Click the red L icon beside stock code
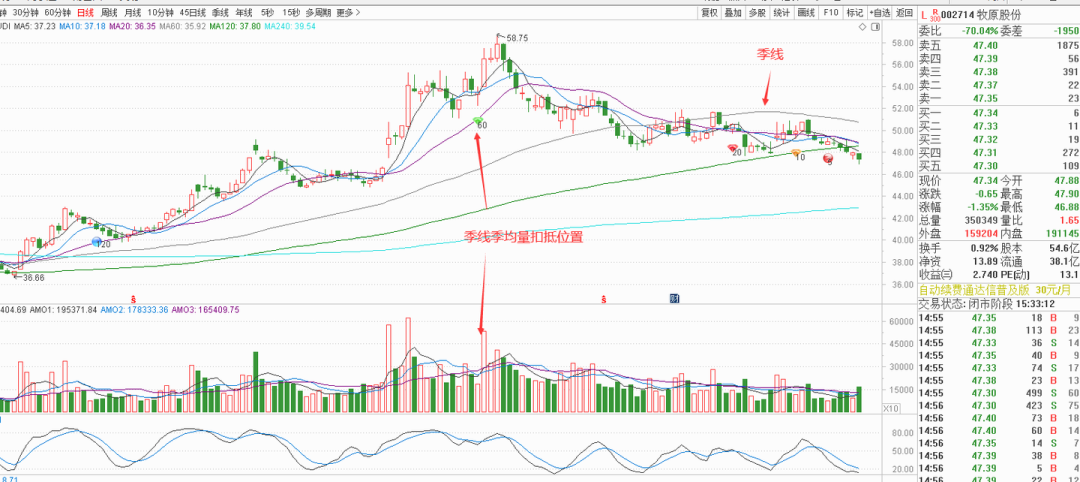 point(924,14)
